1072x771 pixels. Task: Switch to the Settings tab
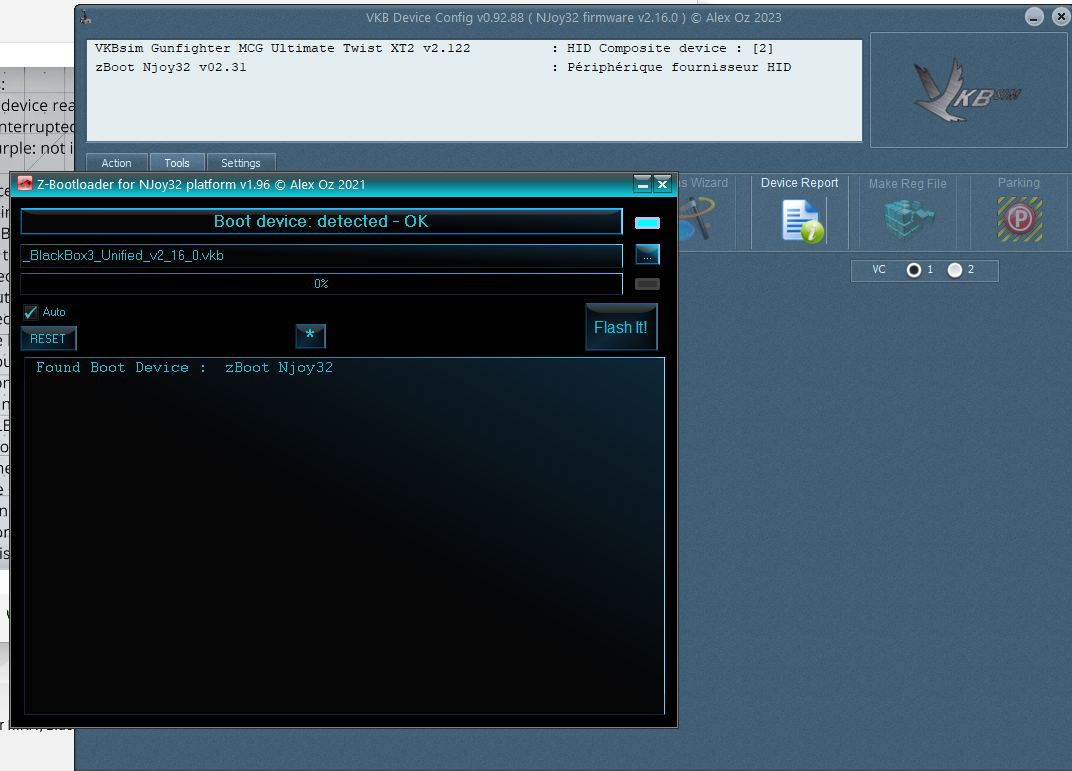(x=241, y=163)
